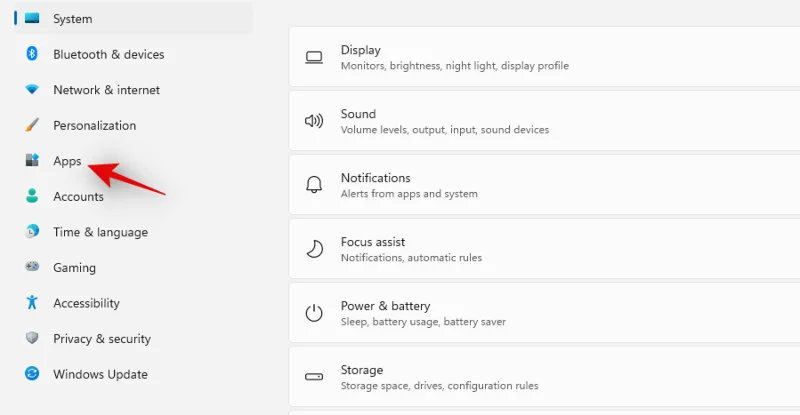Select System in the sidebar
Image resolution: width=800 pixels, height=415 pixels.
[72, 19]
